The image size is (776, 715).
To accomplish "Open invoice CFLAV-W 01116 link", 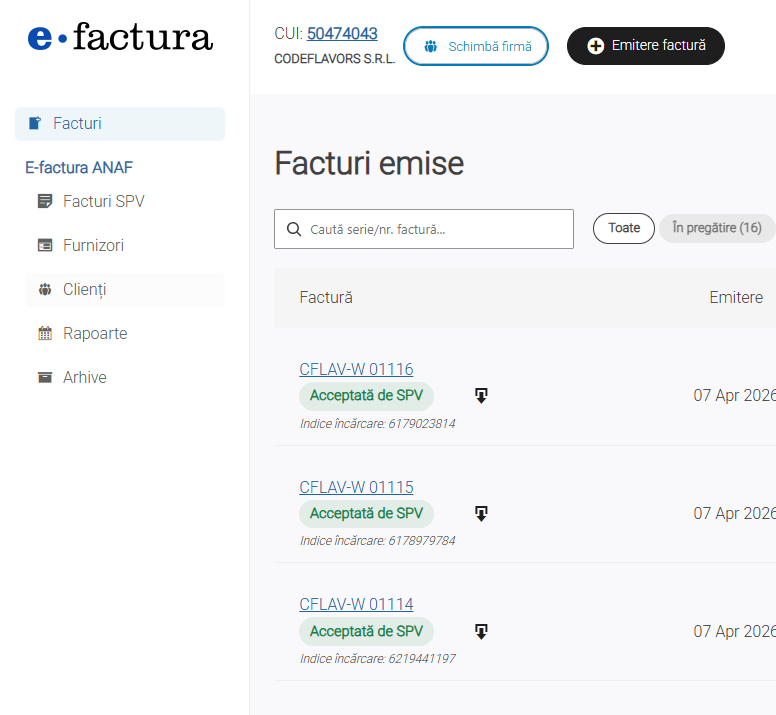I will pos(356,369).
